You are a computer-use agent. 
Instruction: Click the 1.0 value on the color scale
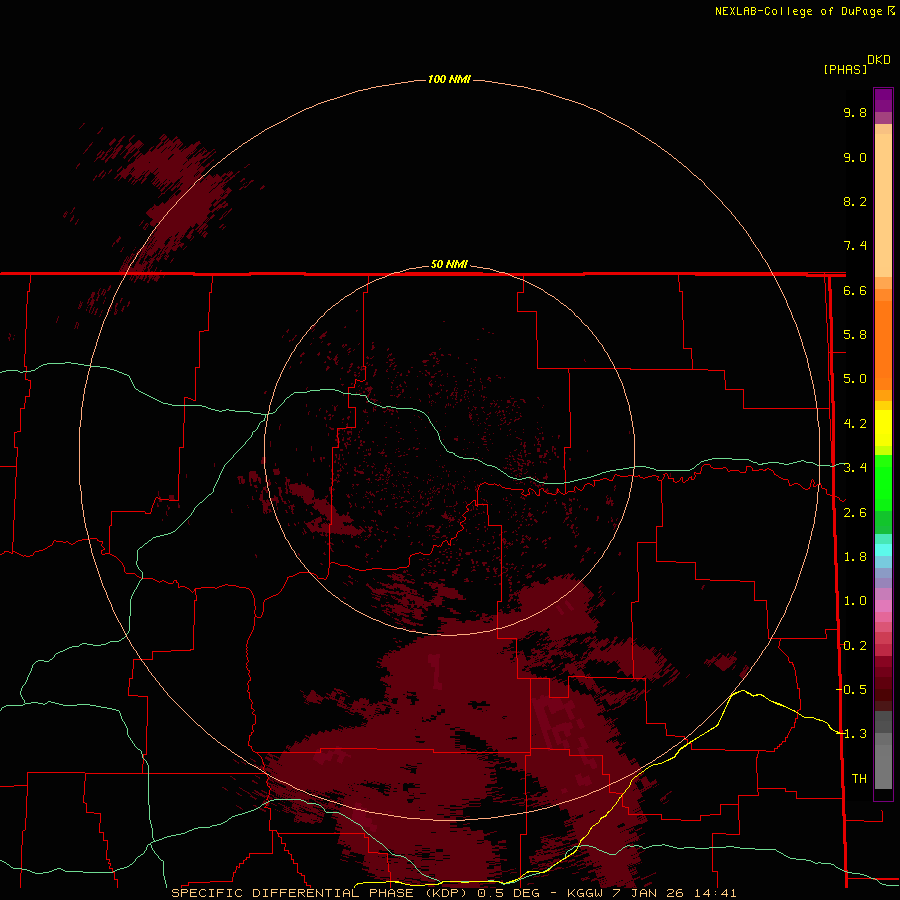coord(855,601)
